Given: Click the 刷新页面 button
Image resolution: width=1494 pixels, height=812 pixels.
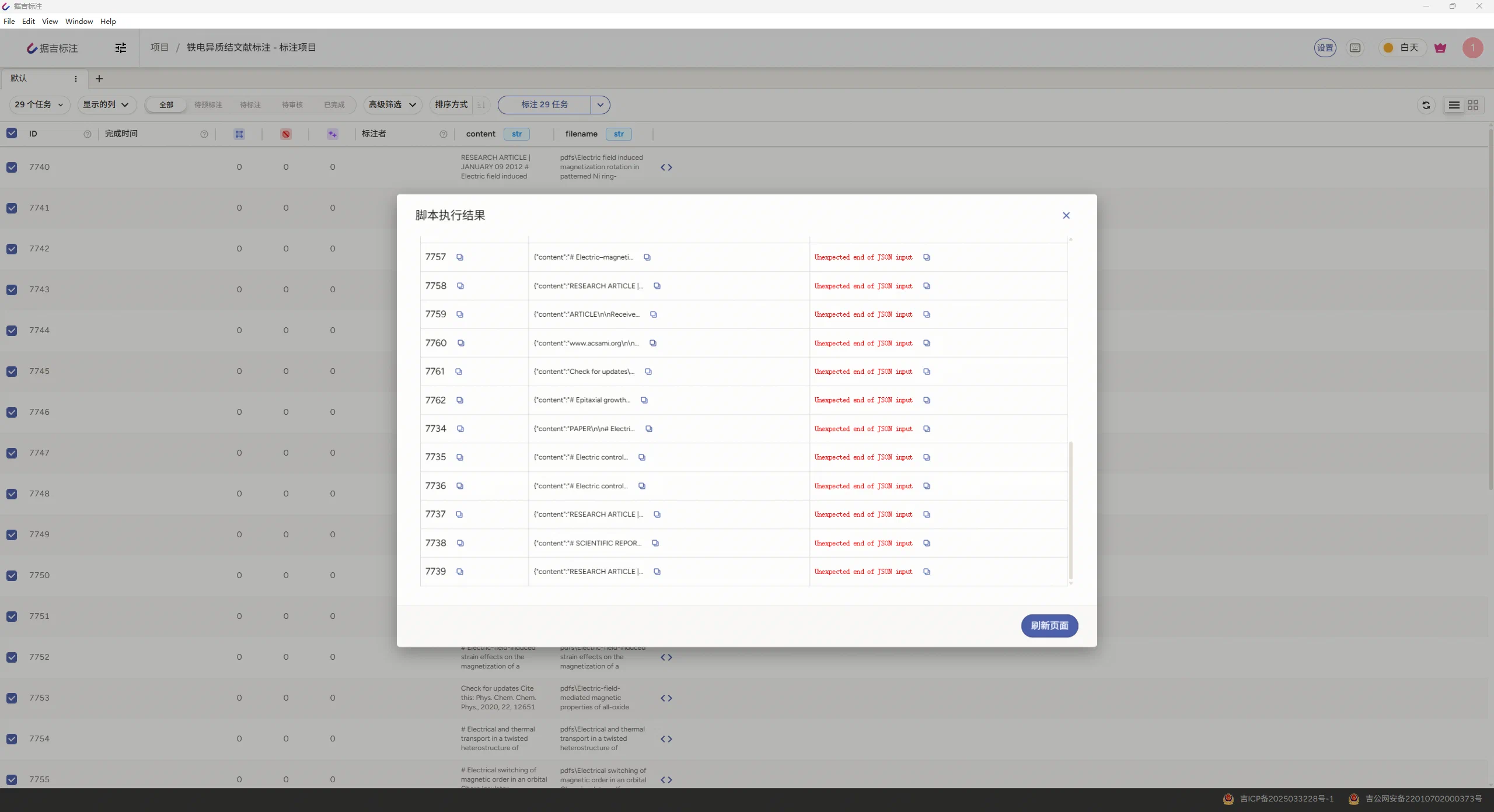Looking at the screenshot, I should coord(1049,626).
